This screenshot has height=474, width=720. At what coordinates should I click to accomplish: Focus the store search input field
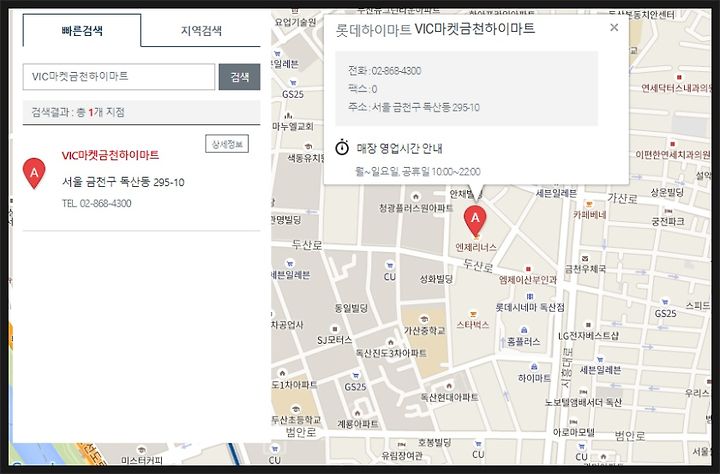(x=119, y=77)
